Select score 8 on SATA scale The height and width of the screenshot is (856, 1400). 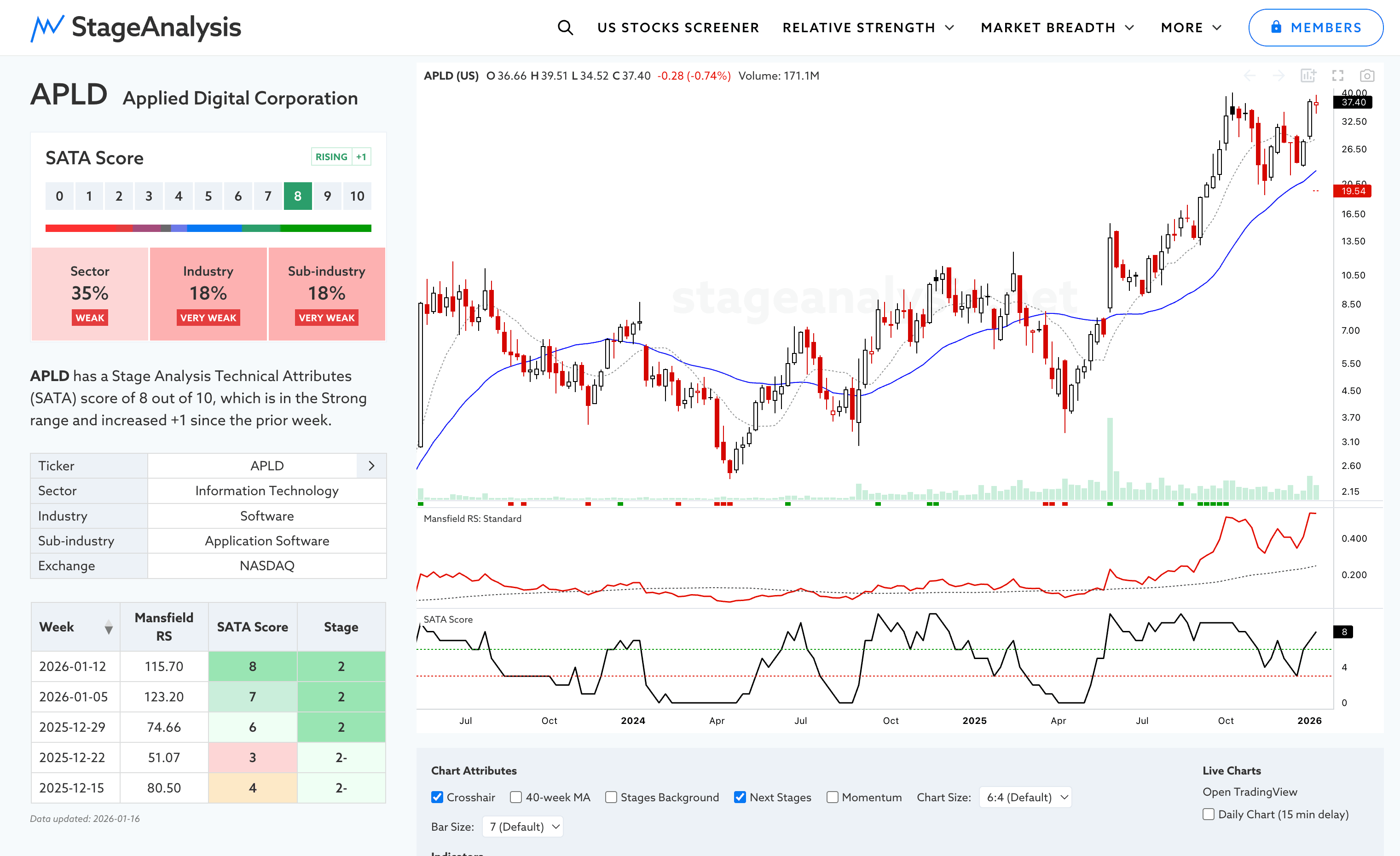coord(298,196)
